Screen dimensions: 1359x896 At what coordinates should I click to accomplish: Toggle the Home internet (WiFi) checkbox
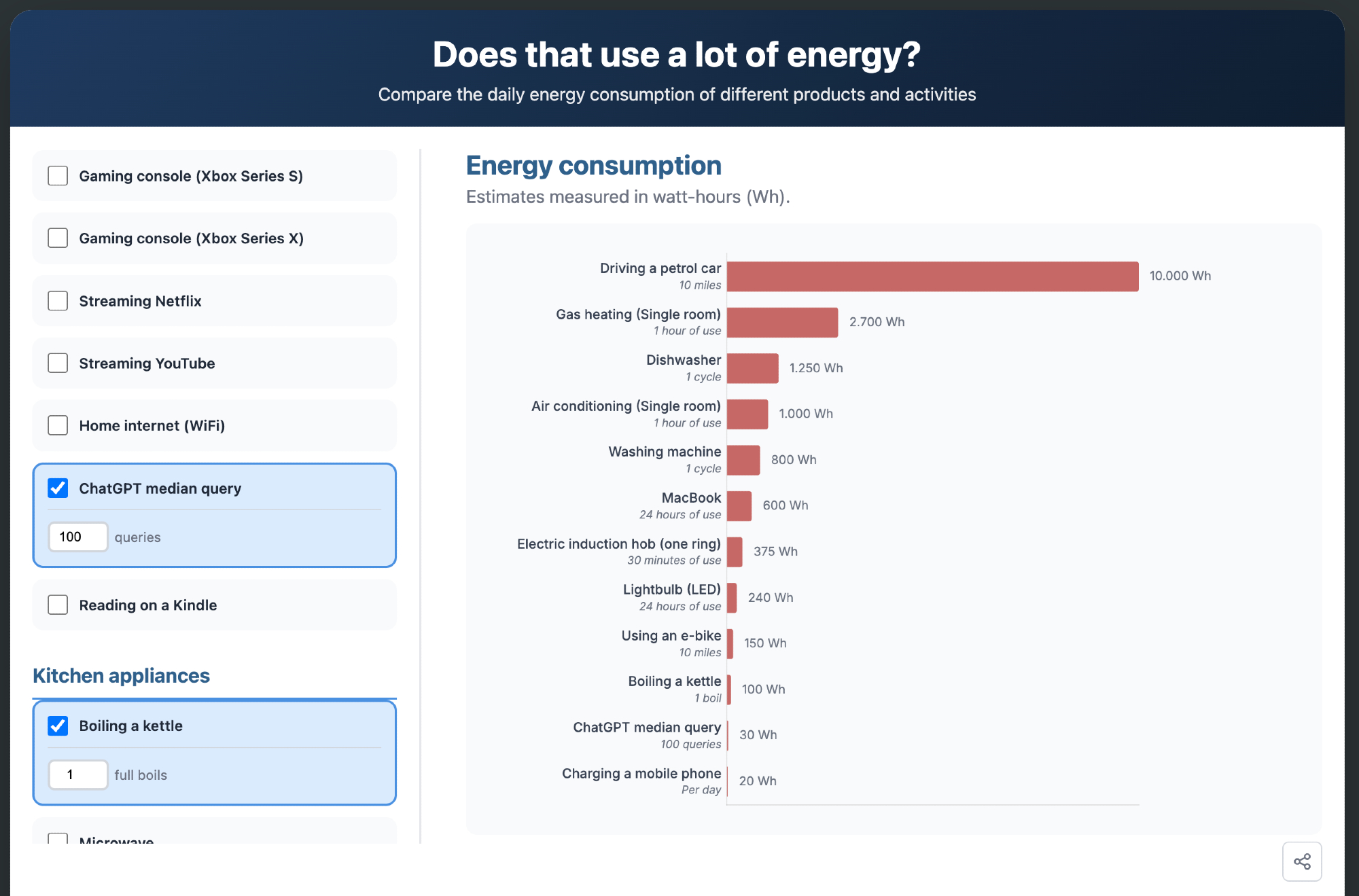(x=58, y=426)
